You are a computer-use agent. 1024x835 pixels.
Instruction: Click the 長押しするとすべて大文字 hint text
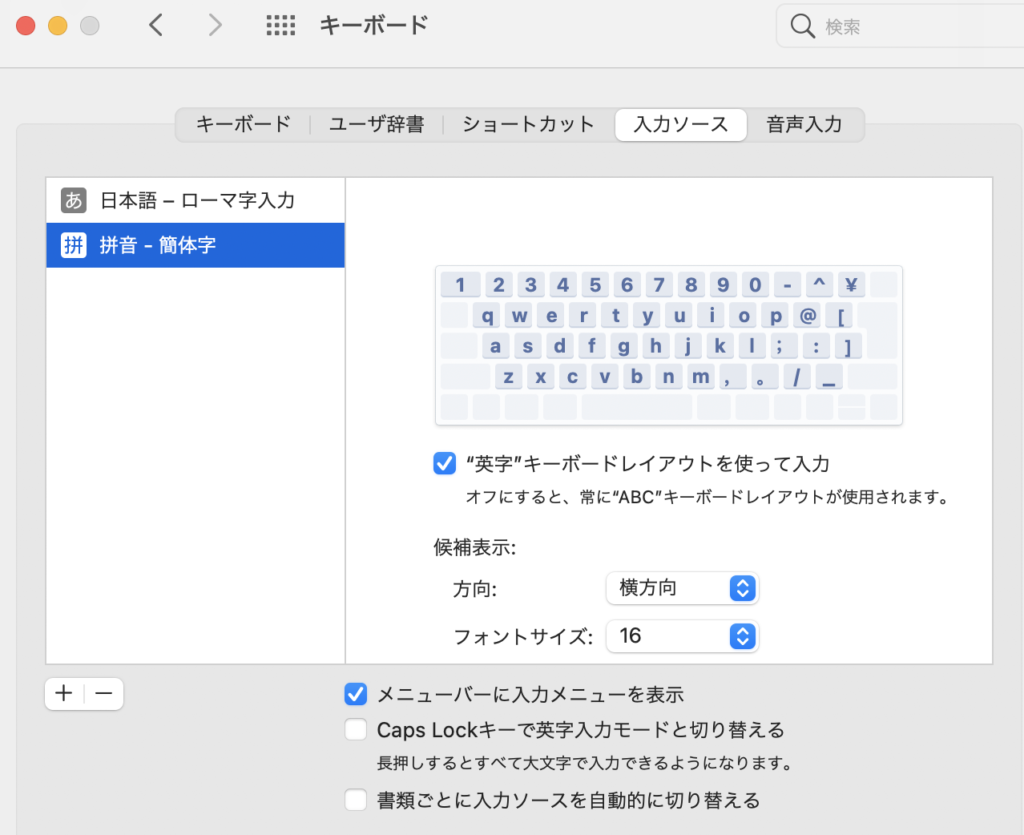coord(584,763)
